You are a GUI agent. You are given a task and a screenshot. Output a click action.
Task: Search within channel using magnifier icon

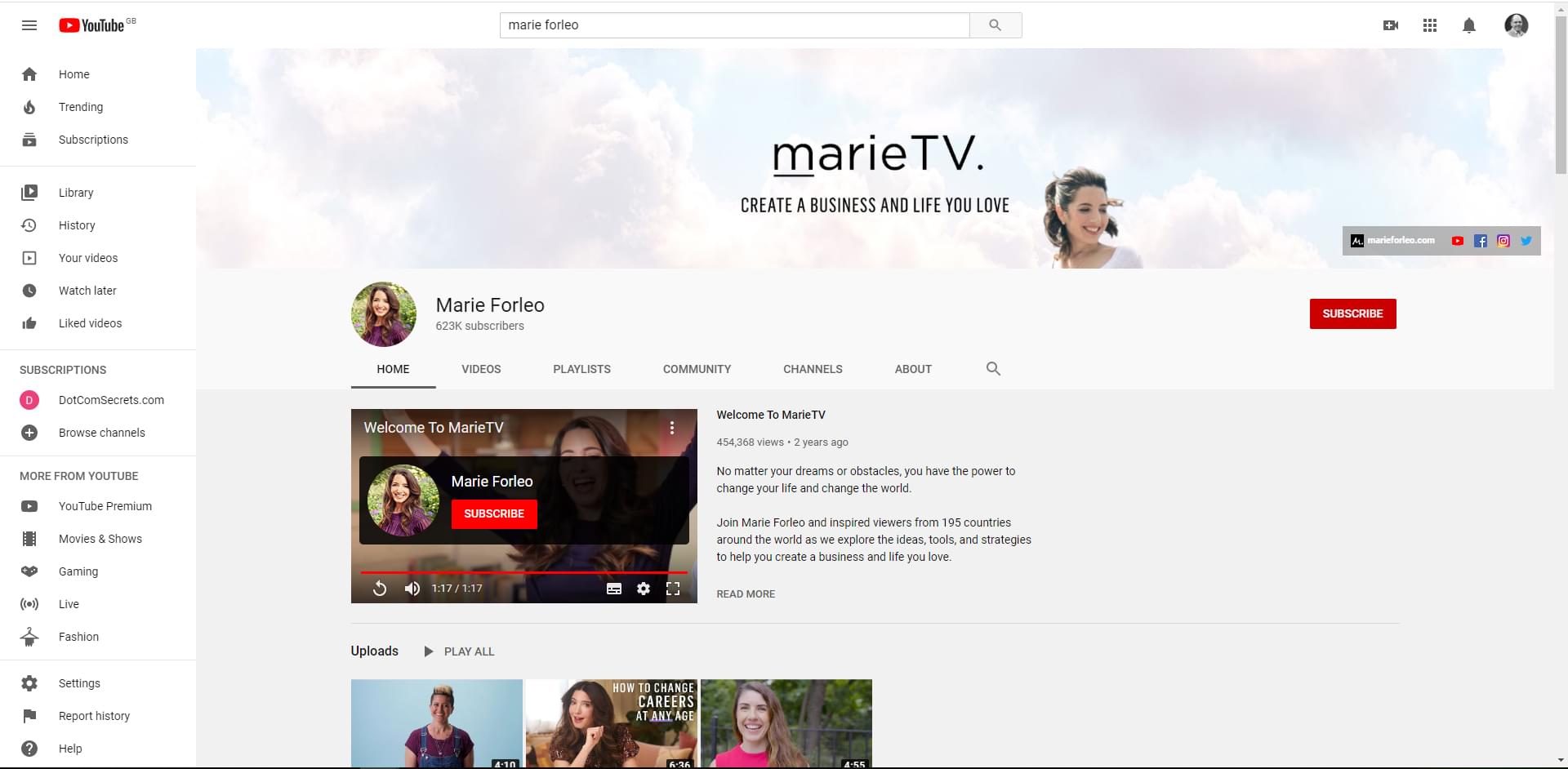[x=993, y=369]
